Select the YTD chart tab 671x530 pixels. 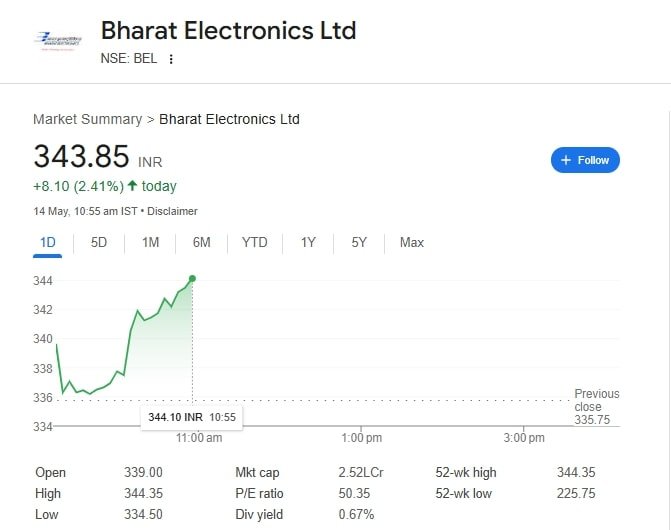point(255,242)
